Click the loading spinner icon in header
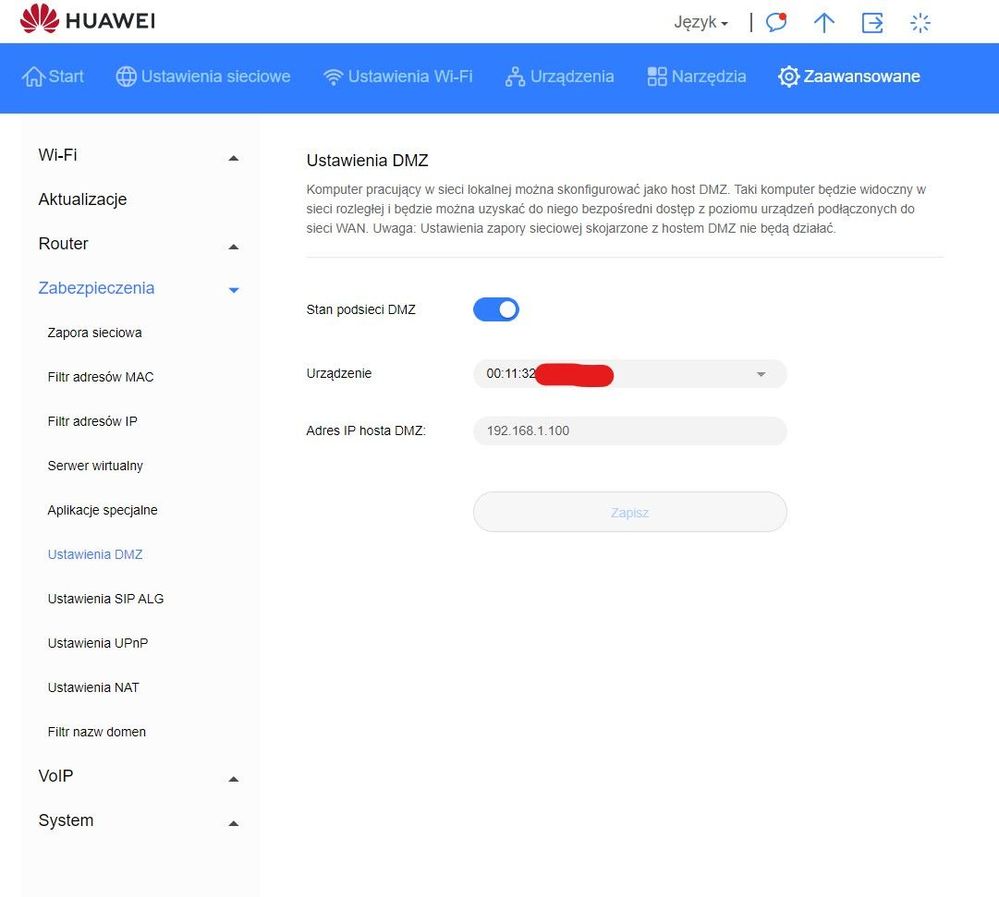This screenshot has width=999, height=897. tap(920, 22)
